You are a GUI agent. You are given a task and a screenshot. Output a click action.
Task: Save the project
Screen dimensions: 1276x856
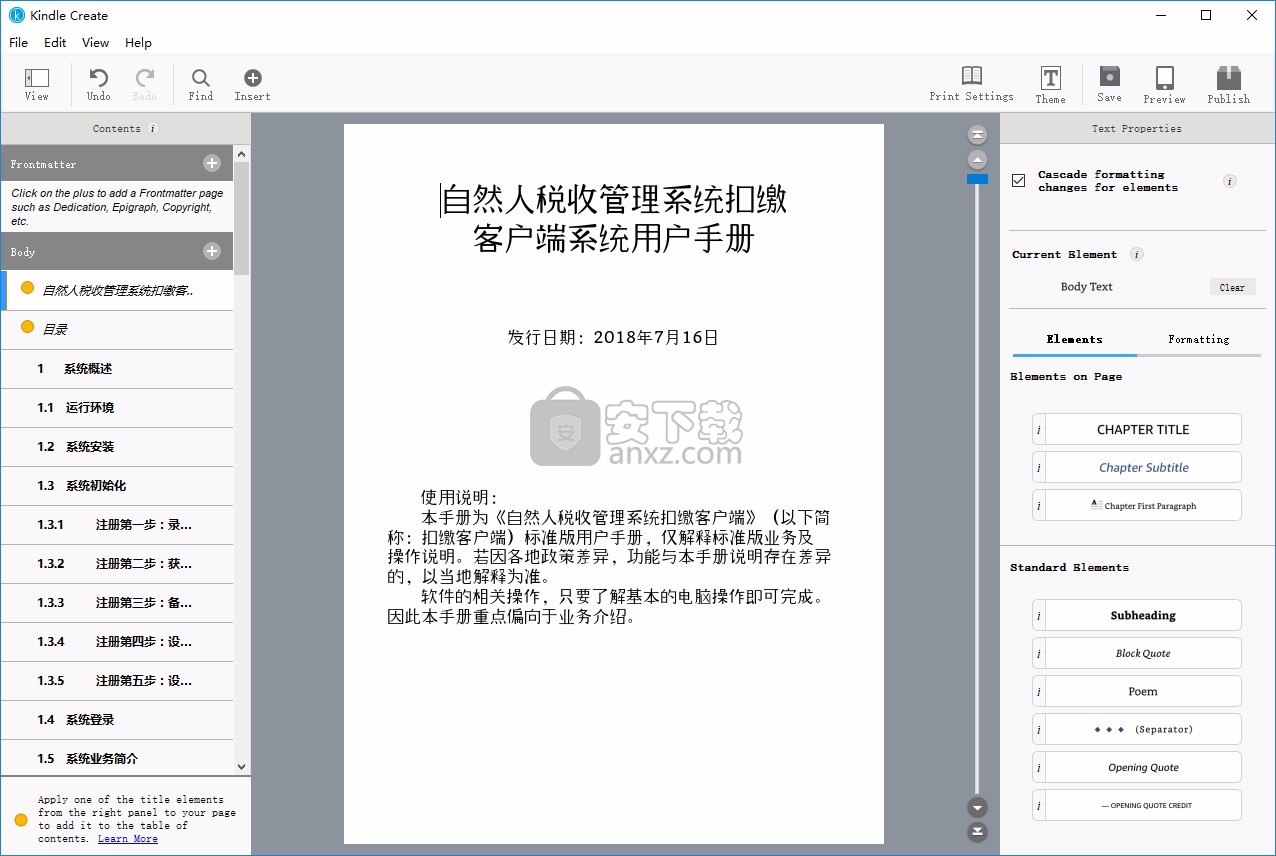coord(1109,84)
